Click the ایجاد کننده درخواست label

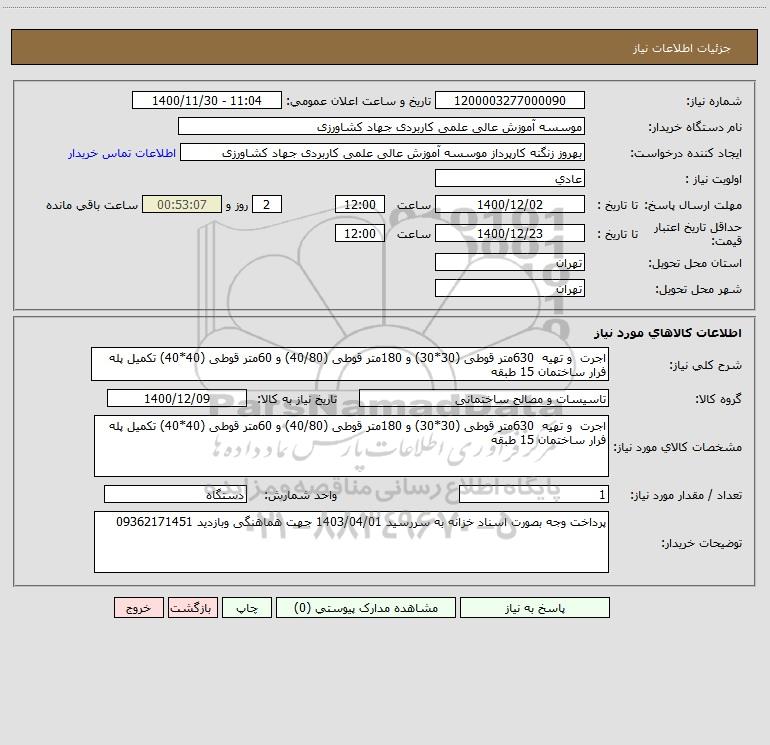pos(686,153)
